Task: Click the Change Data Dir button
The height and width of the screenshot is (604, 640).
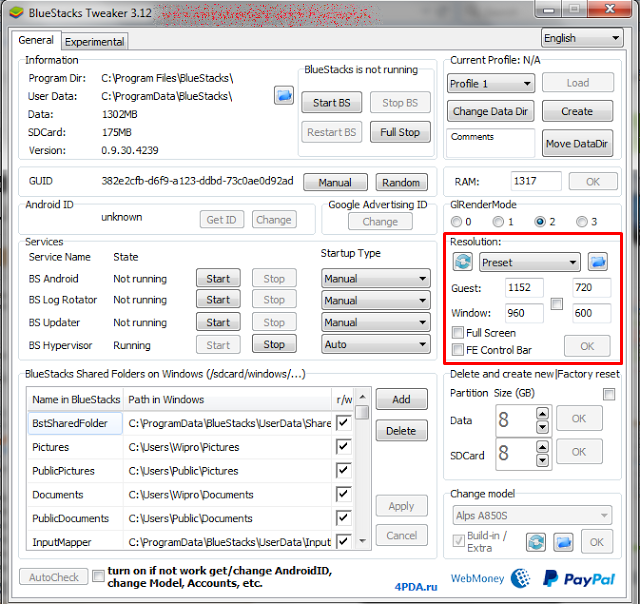Action: pyautogui.click(x=490, y=111)
